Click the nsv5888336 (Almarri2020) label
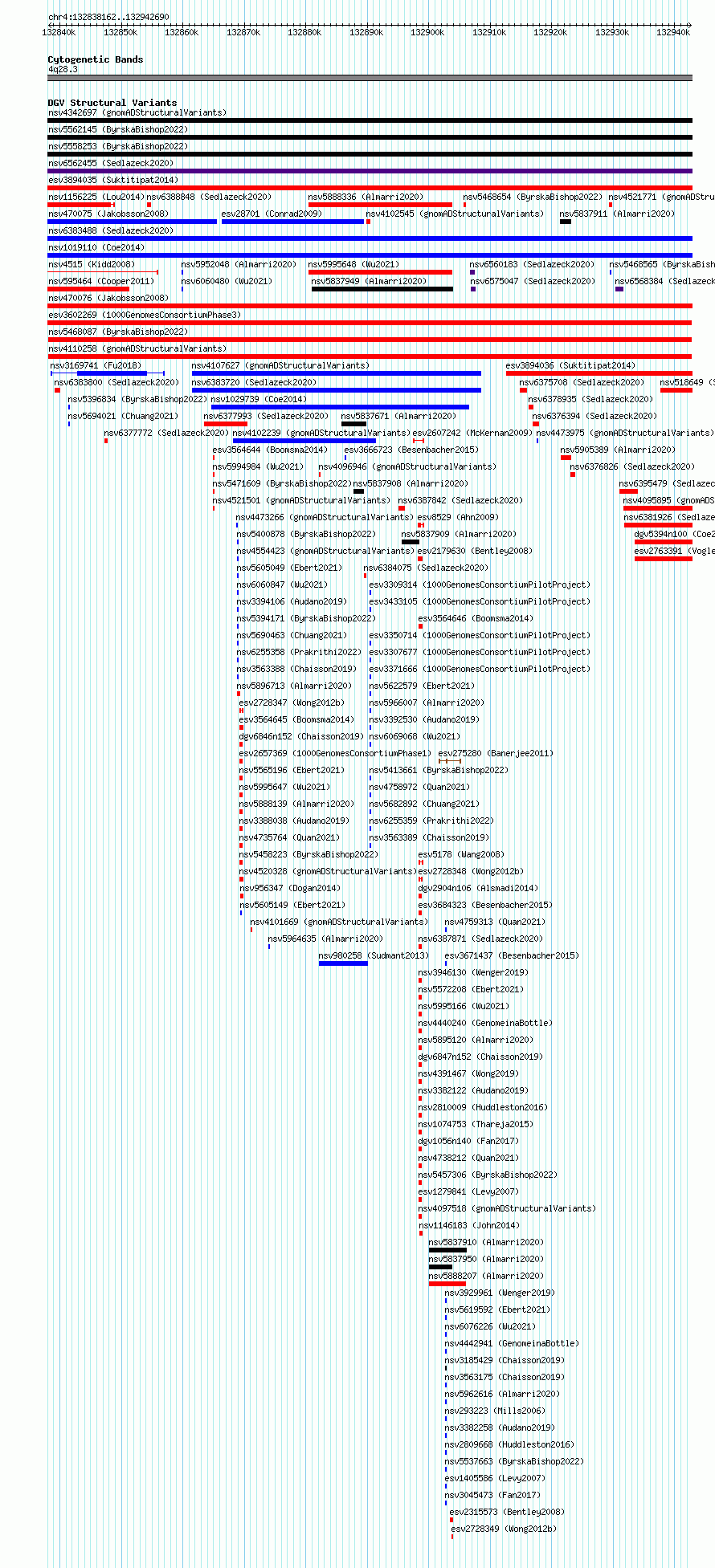 [x=366, y=197]
